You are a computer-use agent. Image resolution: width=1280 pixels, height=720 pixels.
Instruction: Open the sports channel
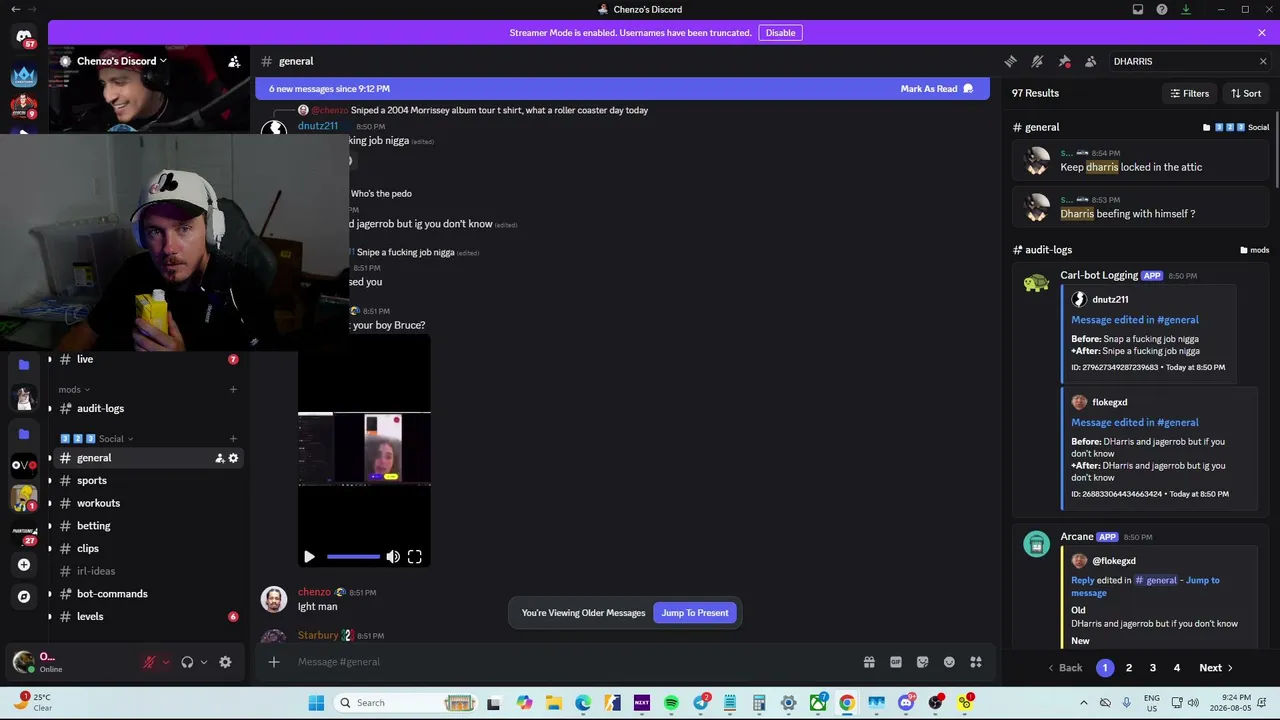(145, 480)
